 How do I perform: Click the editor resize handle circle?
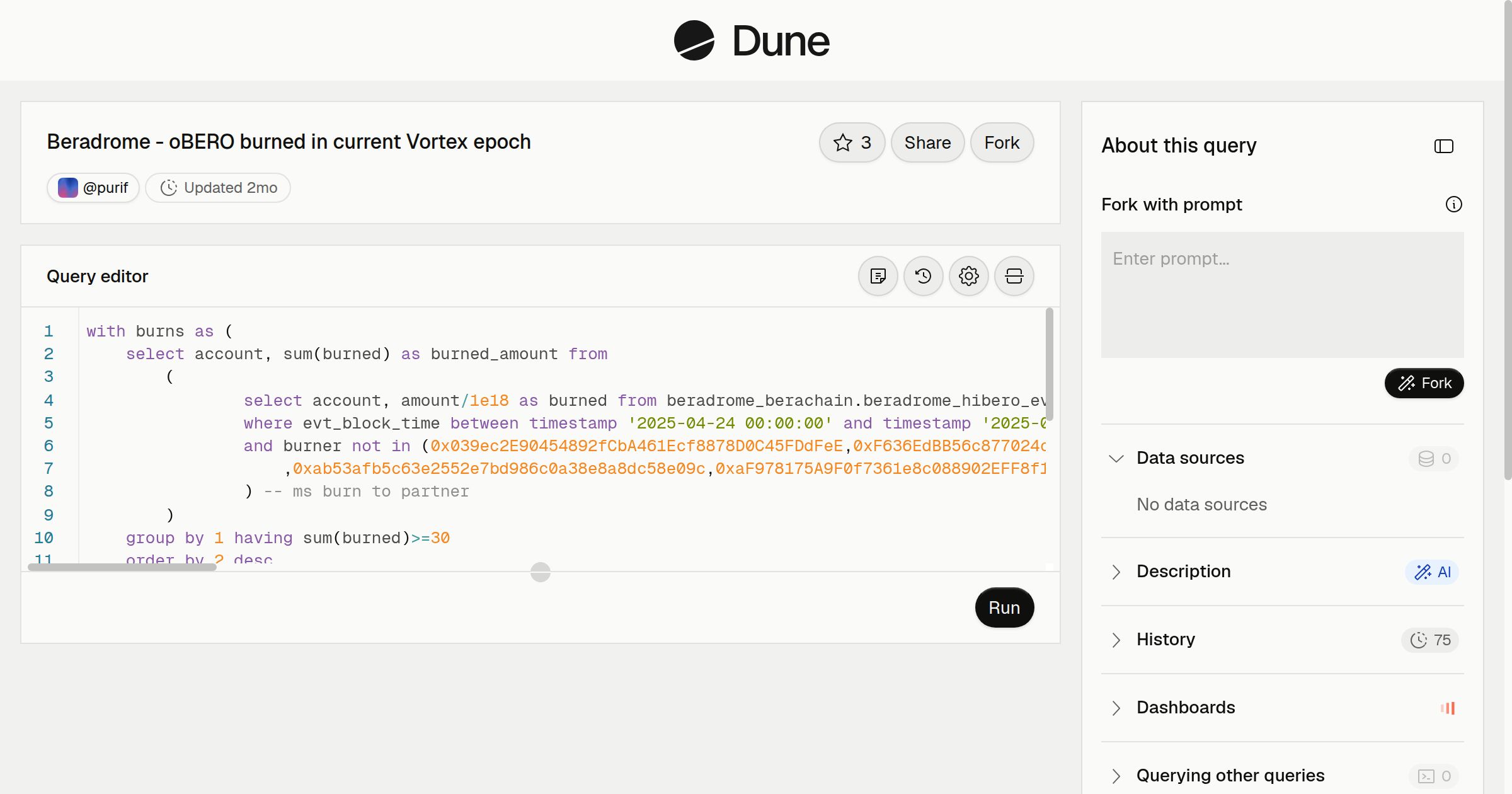[541, 572]
